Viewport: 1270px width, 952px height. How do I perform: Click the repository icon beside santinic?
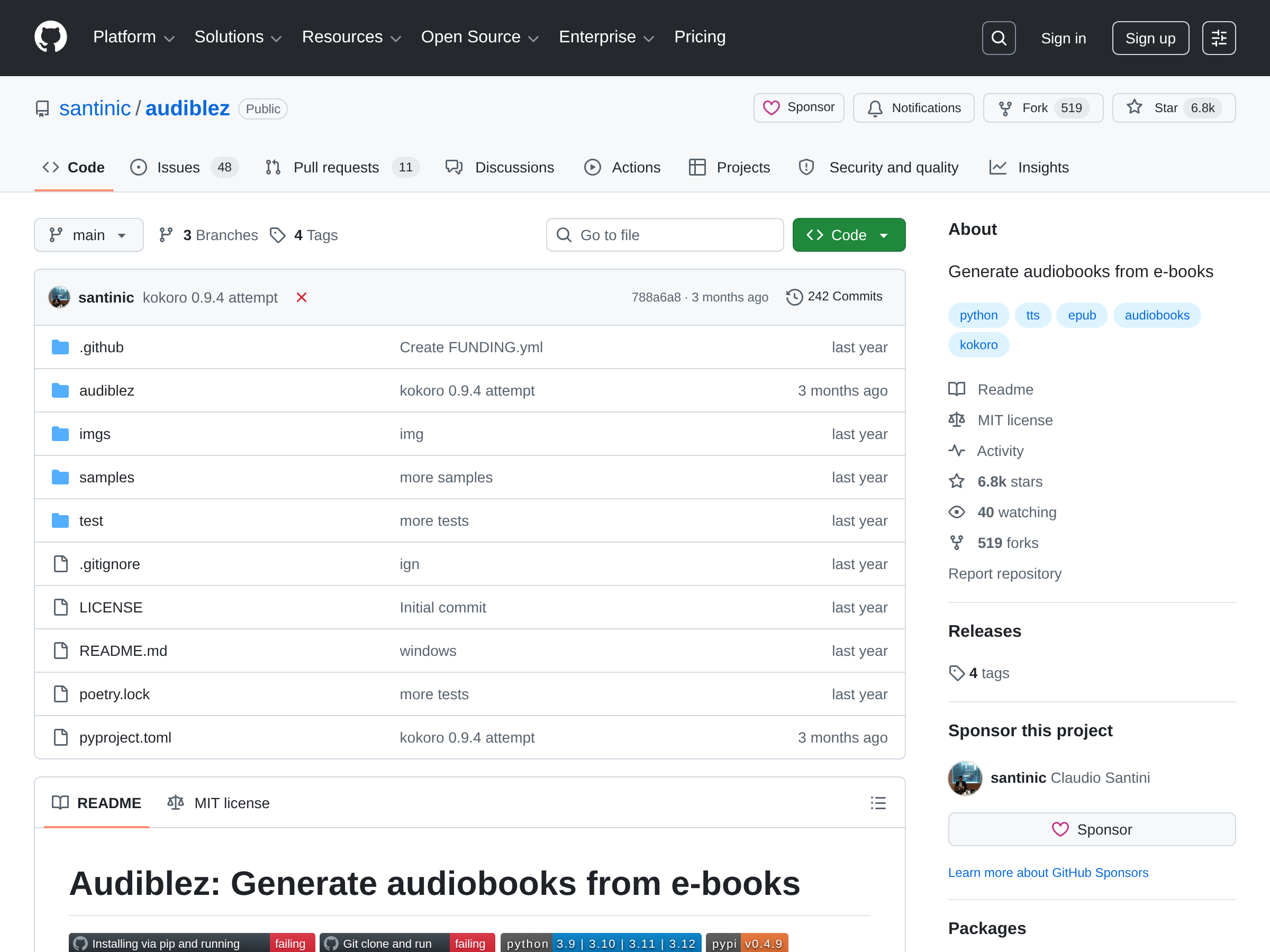(42, 108)
